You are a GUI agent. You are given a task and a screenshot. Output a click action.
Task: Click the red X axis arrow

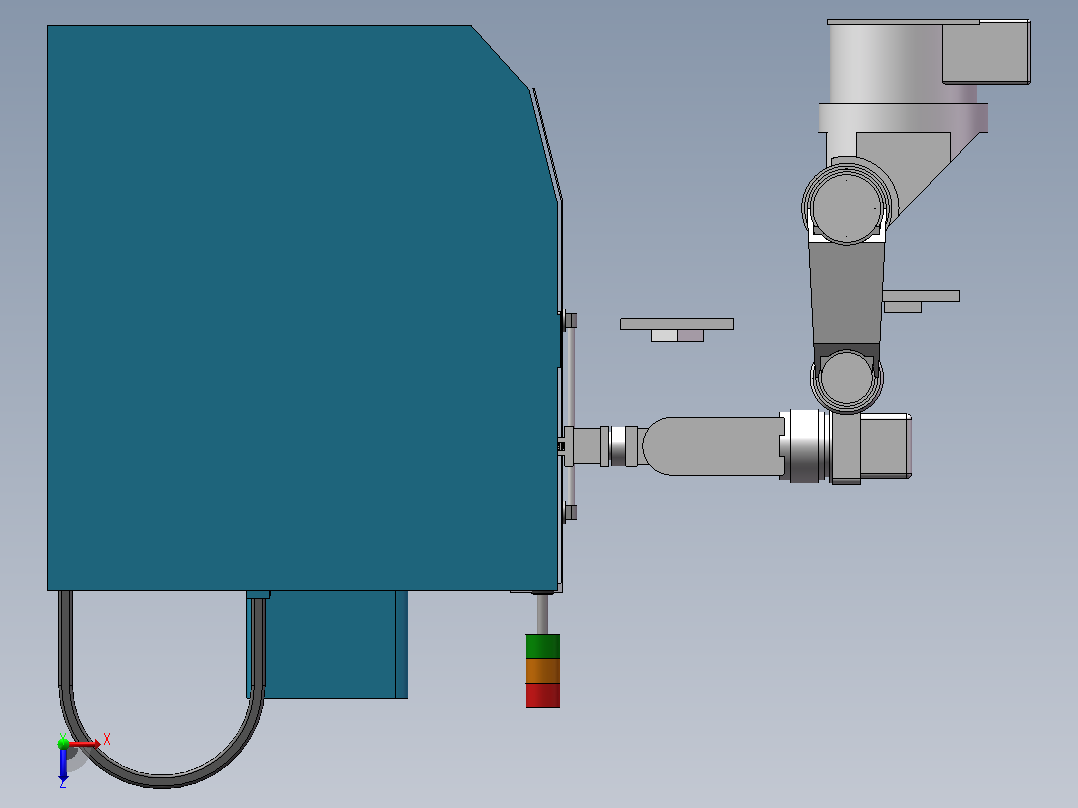point(85,744)
